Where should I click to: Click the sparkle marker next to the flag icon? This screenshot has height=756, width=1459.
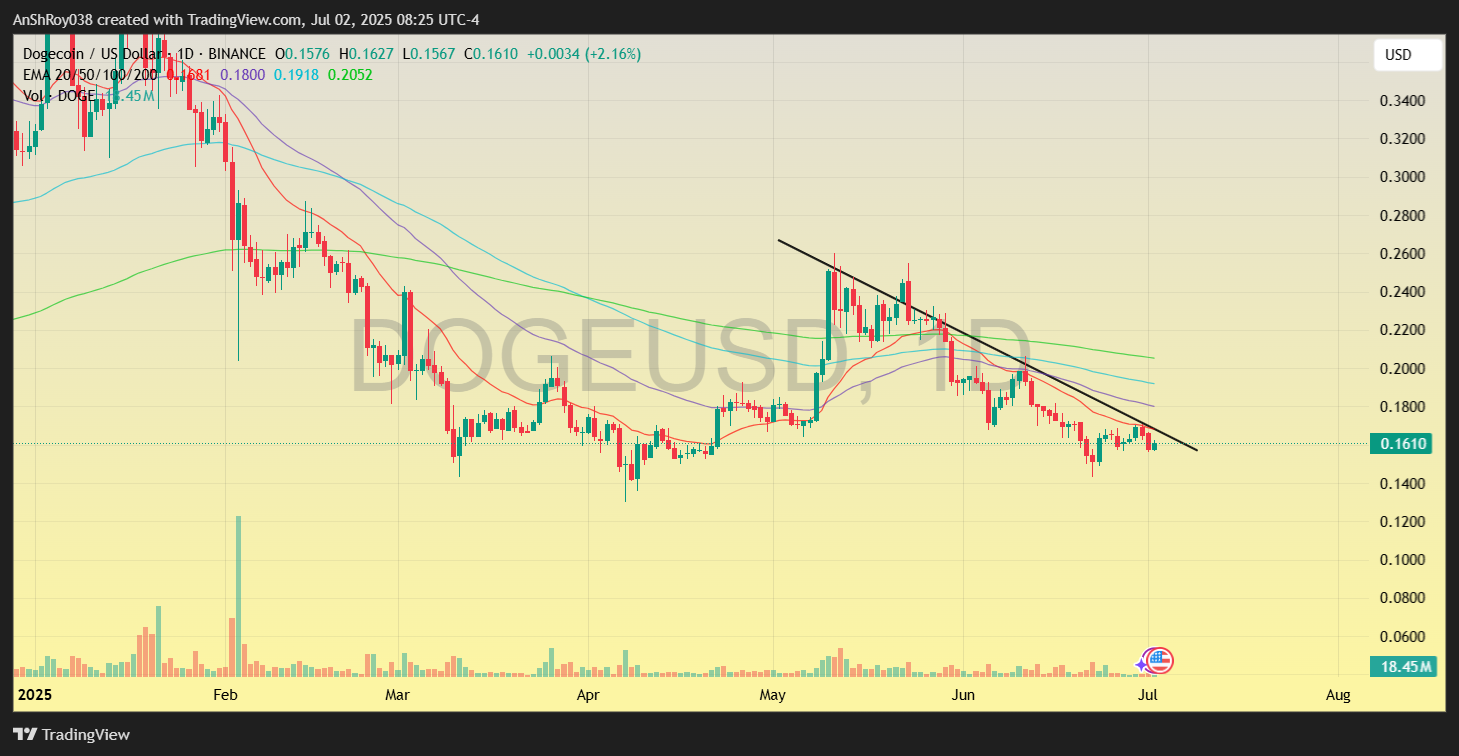pyautogui.click(x=1143, y=663)
